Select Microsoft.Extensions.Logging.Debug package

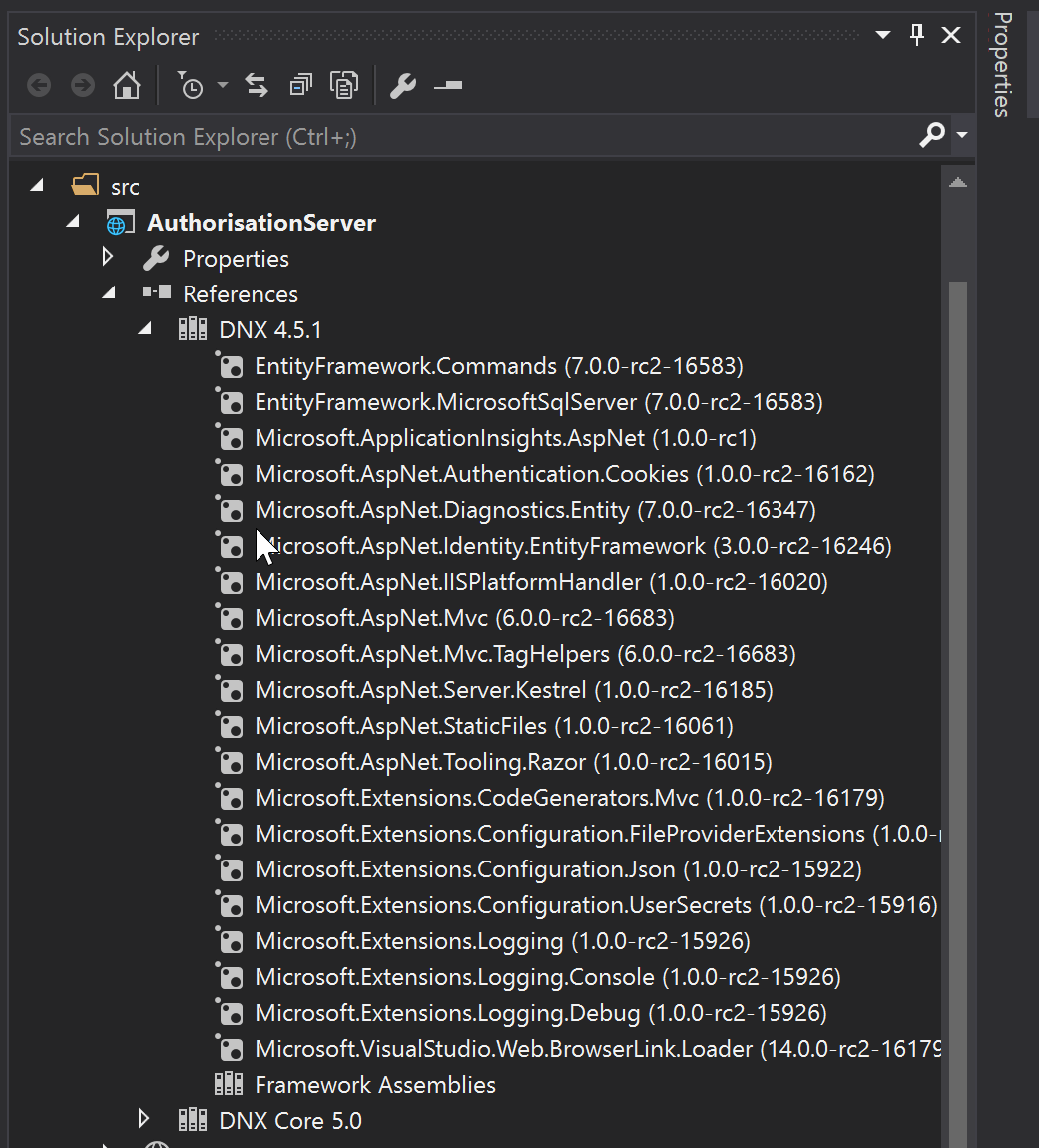click(541, 1012)
